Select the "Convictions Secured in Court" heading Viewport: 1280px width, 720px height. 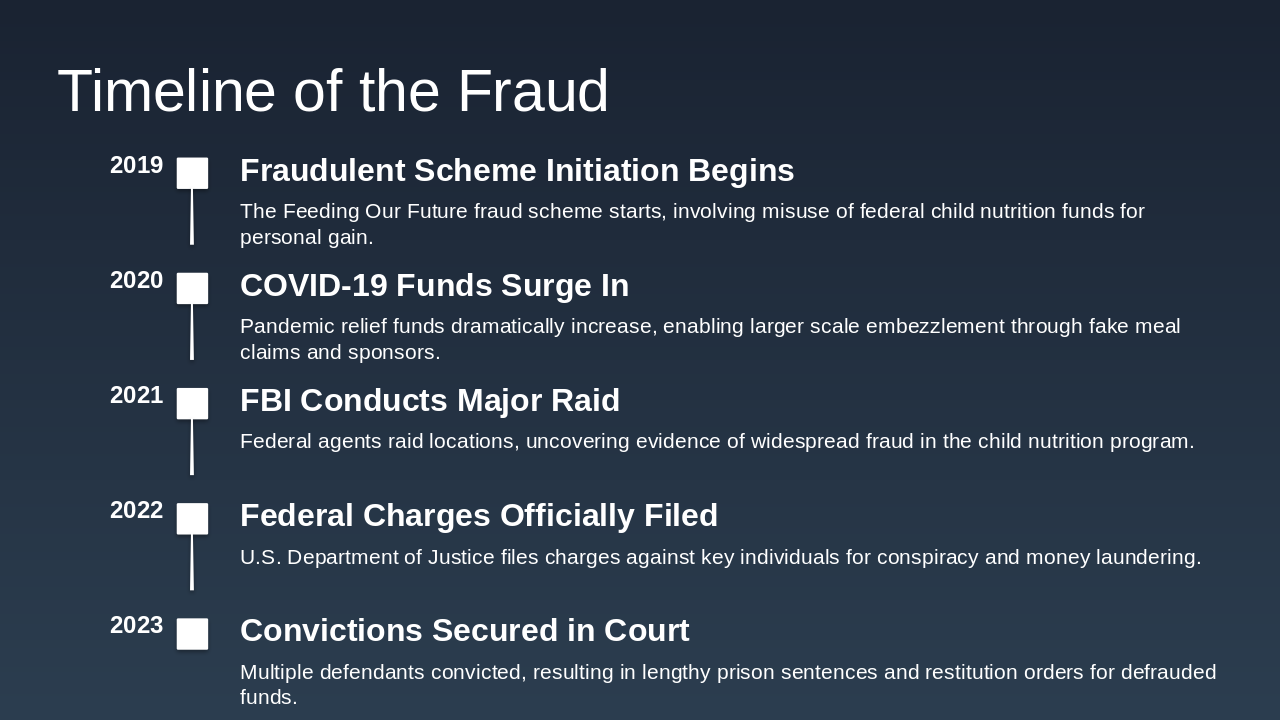click(x=464, y=631)
